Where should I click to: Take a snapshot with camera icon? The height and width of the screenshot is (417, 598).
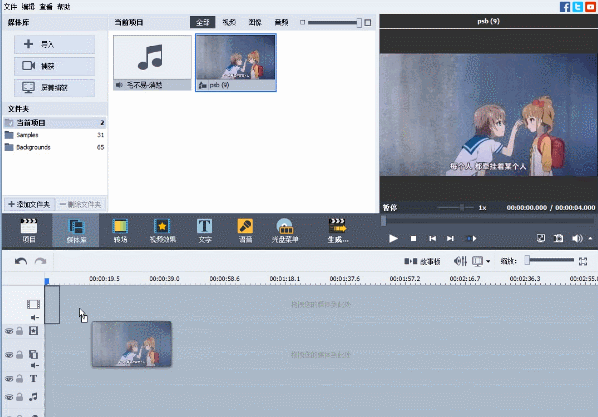tap(558, 238)
